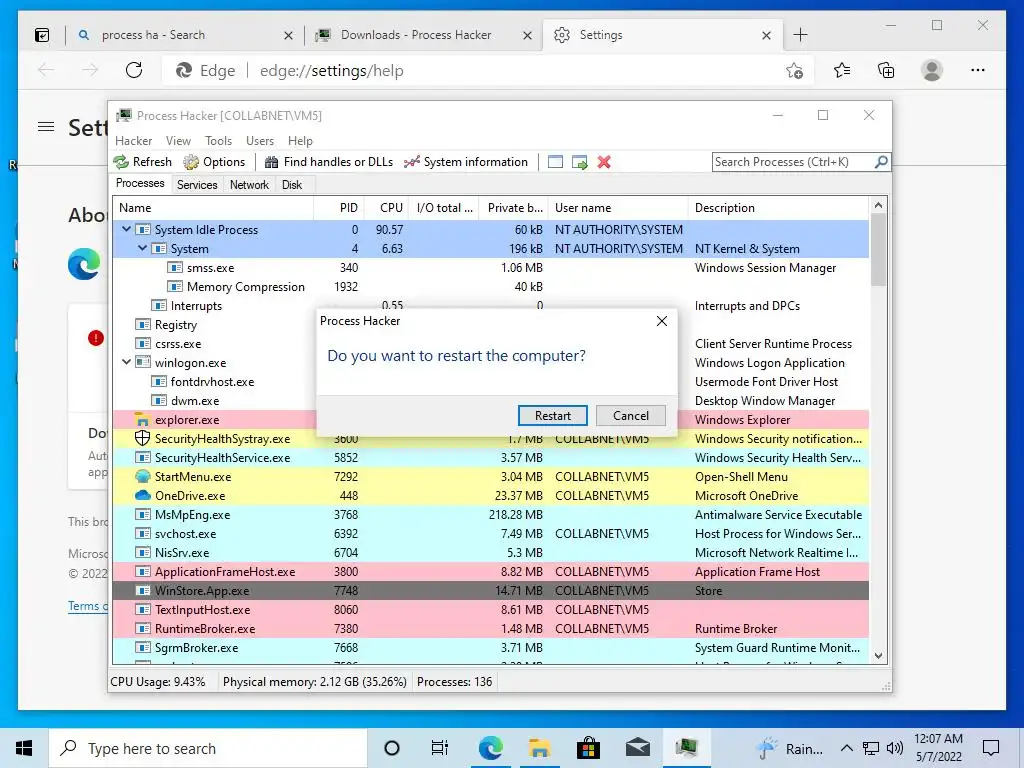Add this page to favorites star icon
The image size is (1024, 768).
click(794, 71)
